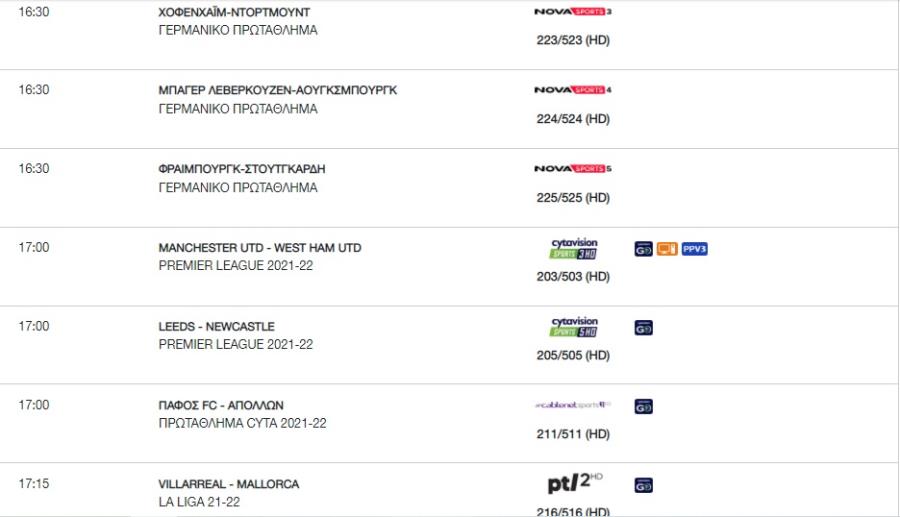
Task: Click the Nova Sports 5 channel logo
Action: click(x=573, y=169)
